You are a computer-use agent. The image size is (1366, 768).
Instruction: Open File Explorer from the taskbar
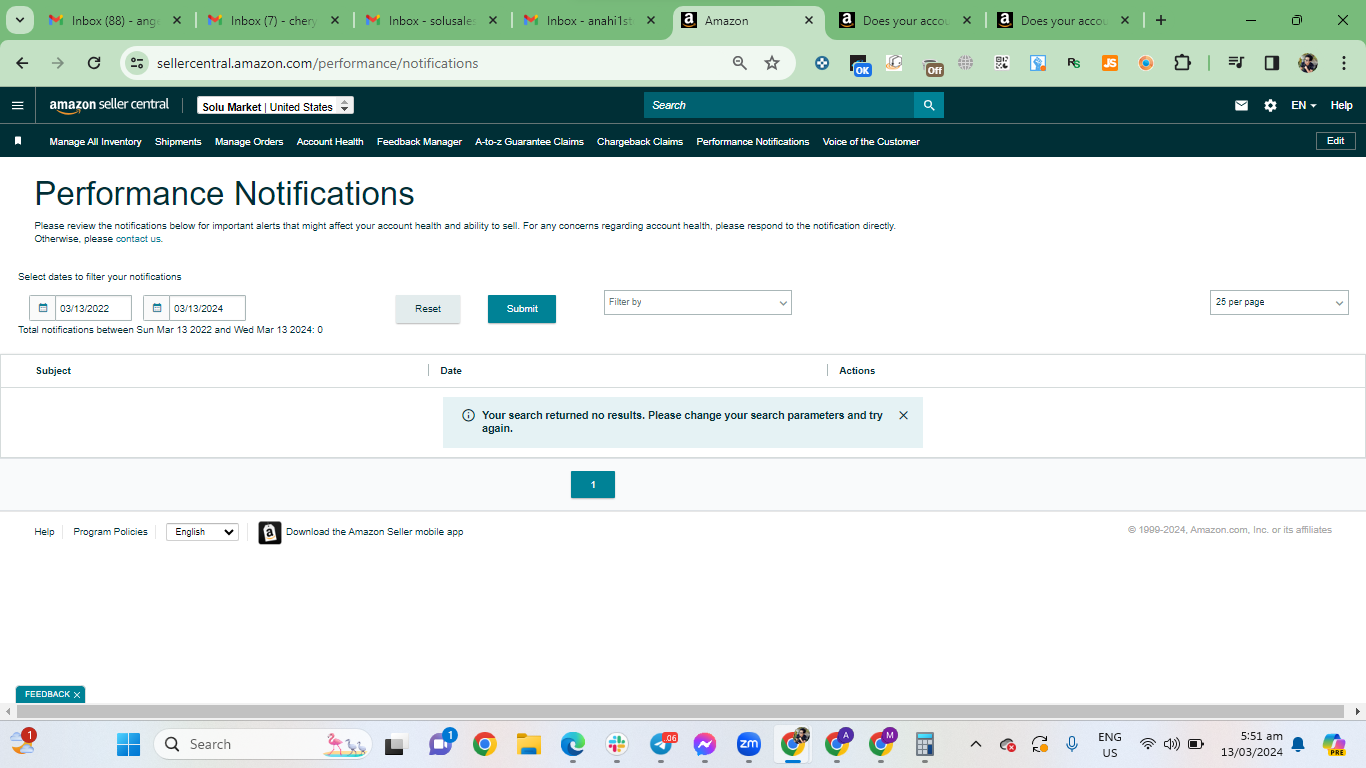[x=529, y=744]
